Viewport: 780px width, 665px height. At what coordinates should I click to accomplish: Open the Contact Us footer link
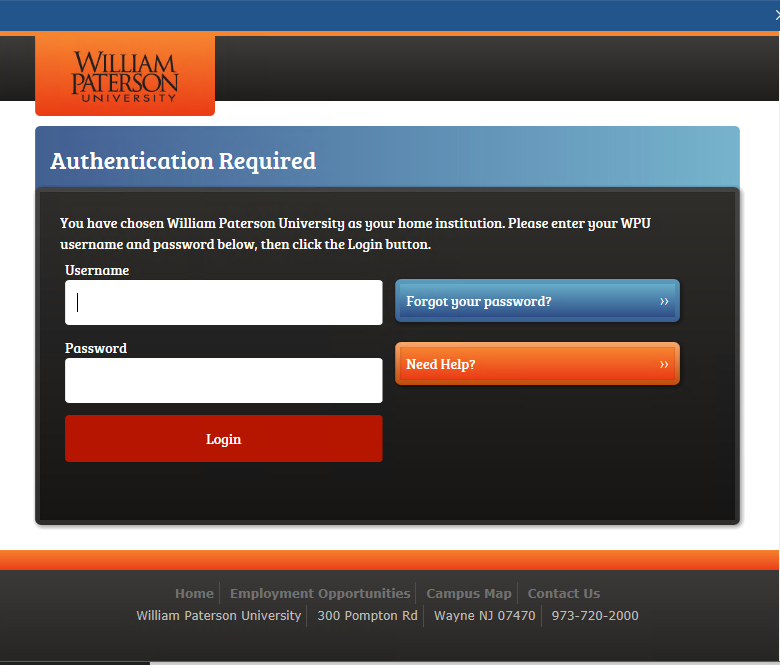564,593
